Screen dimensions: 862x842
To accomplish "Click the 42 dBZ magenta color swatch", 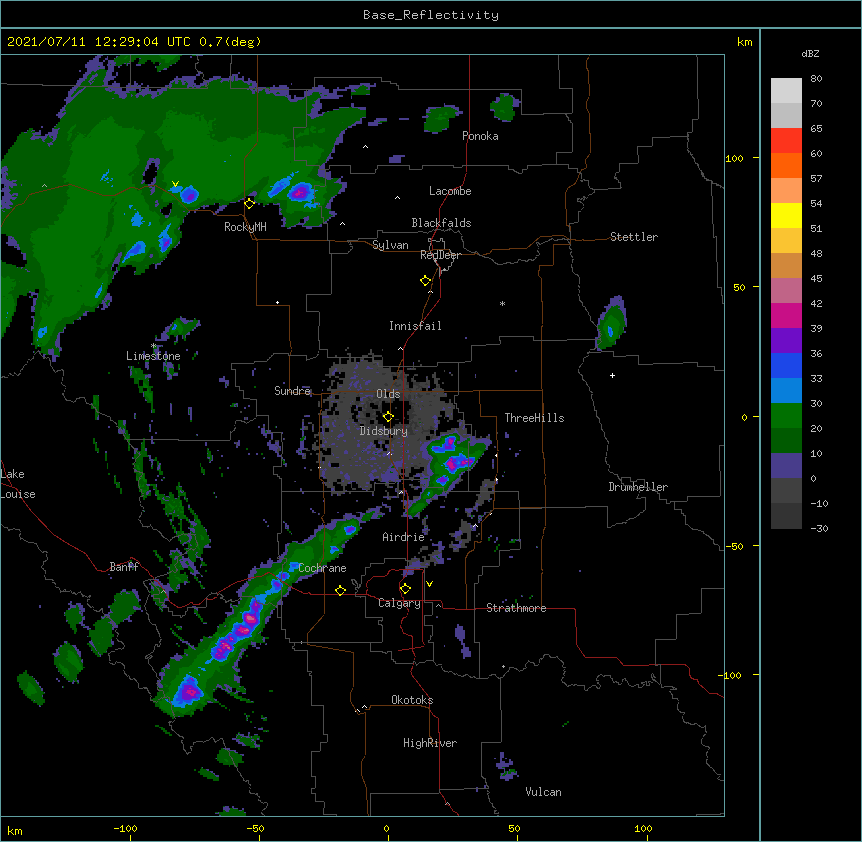I will pos(786,315).
